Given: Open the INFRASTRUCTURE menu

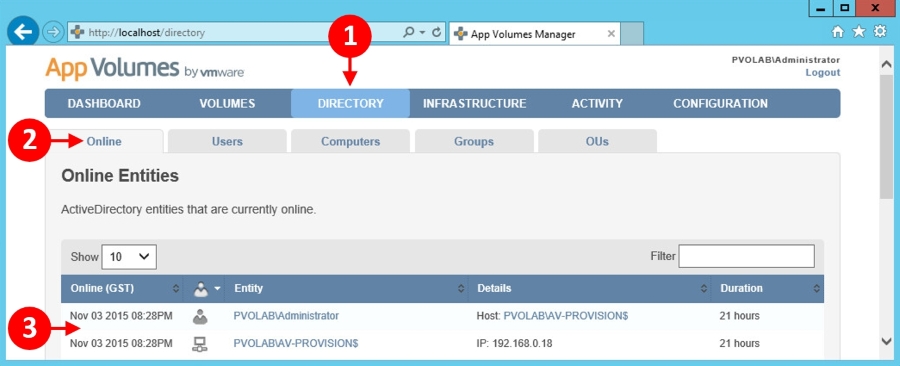Looking at the screenshot, I should tap(475, 104).
